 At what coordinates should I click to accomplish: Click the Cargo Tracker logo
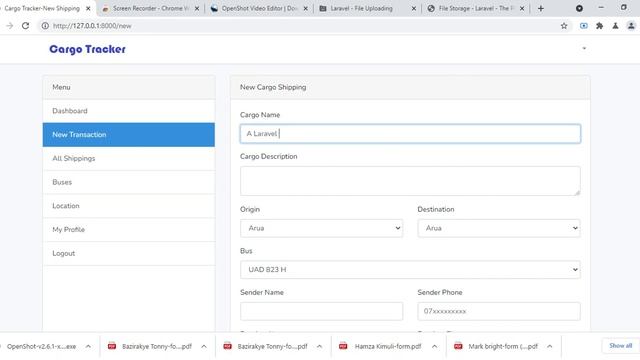[x=87, y=49]
